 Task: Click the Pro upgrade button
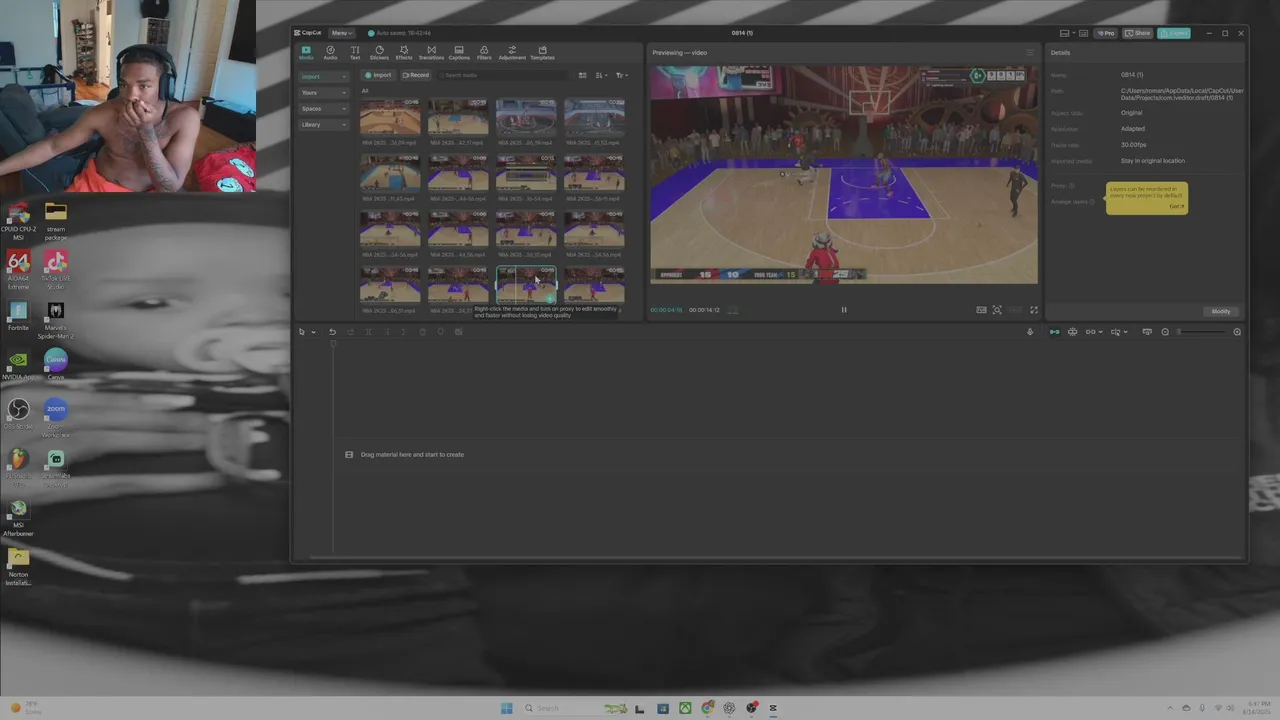[x=1106, y=33]
